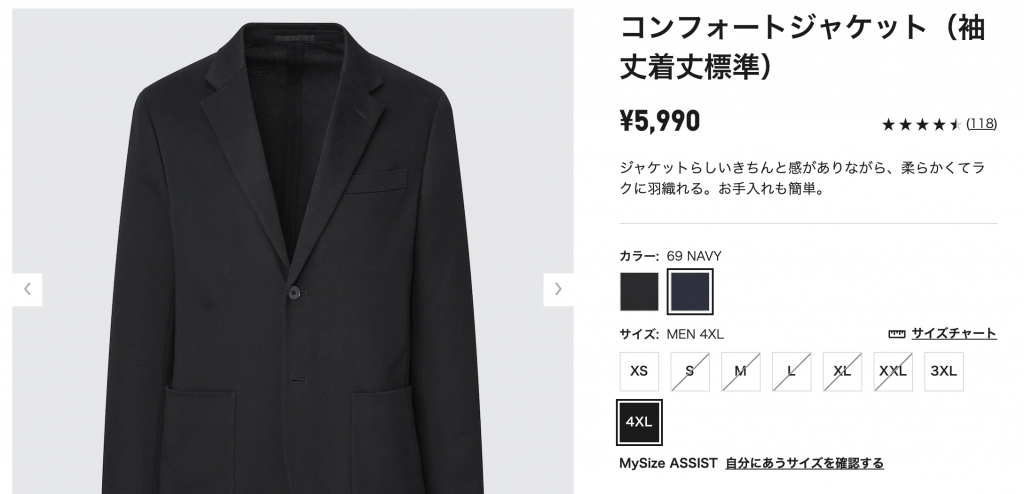Choose the unavailable size XXL
The width and height of the screenshot is (1024, 494).
(x=893, y=371)
